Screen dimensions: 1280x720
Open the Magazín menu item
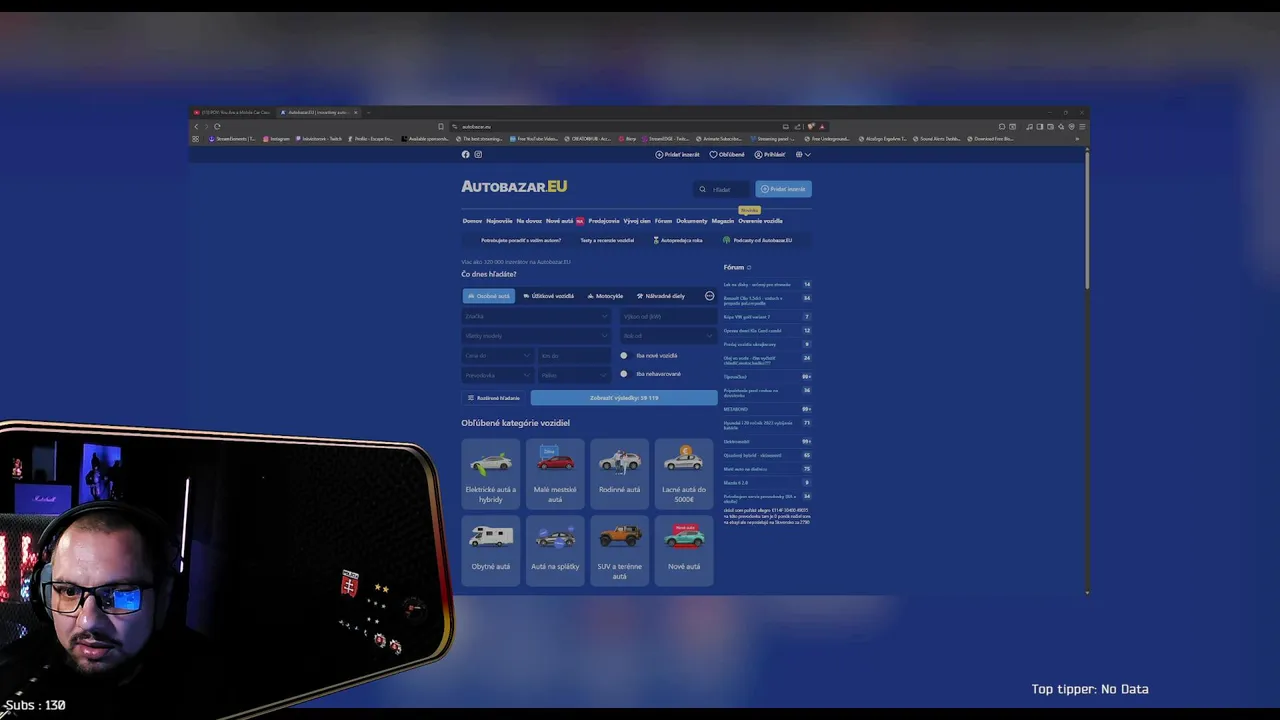723,221
